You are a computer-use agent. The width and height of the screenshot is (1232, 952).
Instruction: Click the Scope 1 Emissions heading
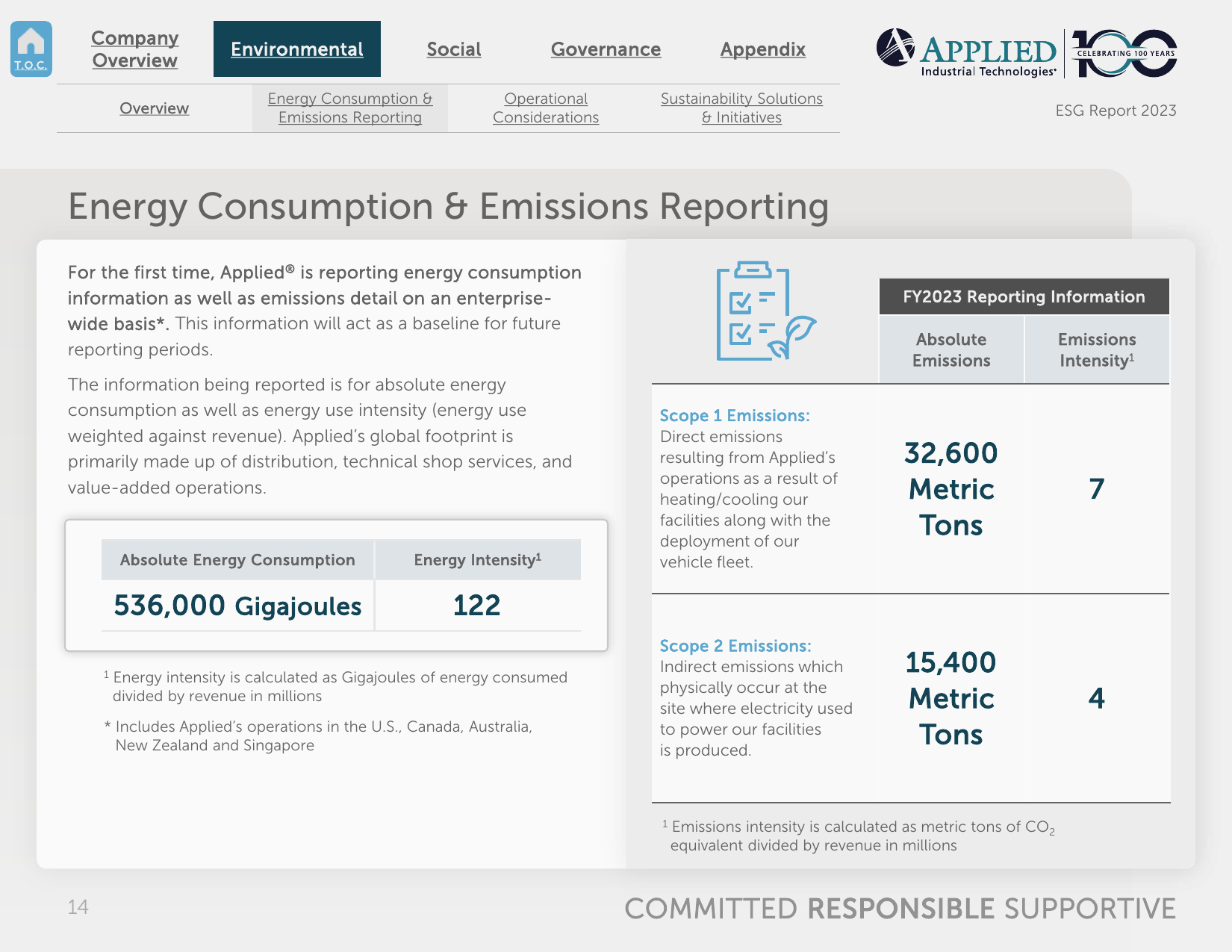[x=735, y=416]
